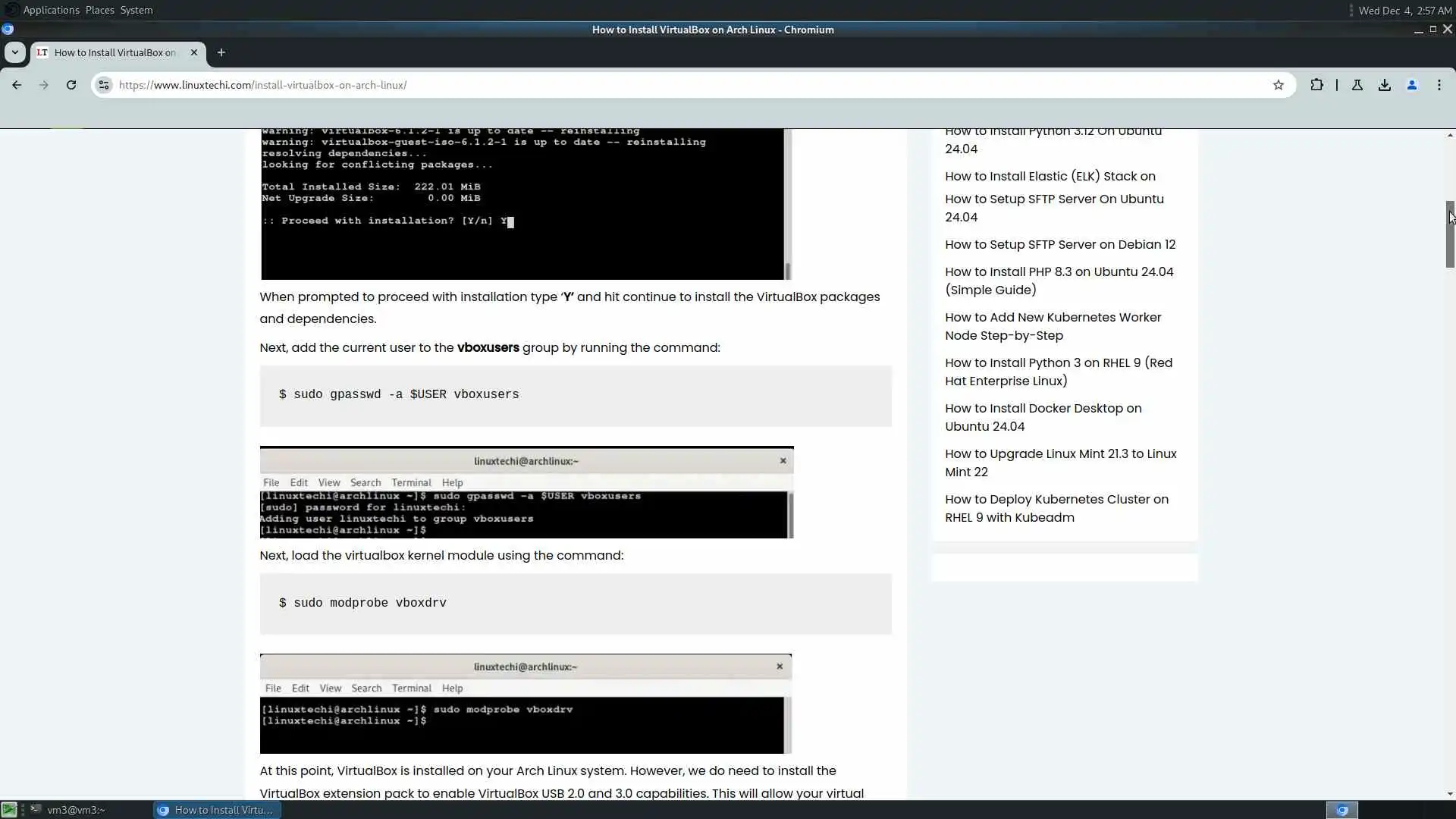Screen dimensions: 1456x819
Task: Open a new tab with plus button
Action: coord(221,52)
